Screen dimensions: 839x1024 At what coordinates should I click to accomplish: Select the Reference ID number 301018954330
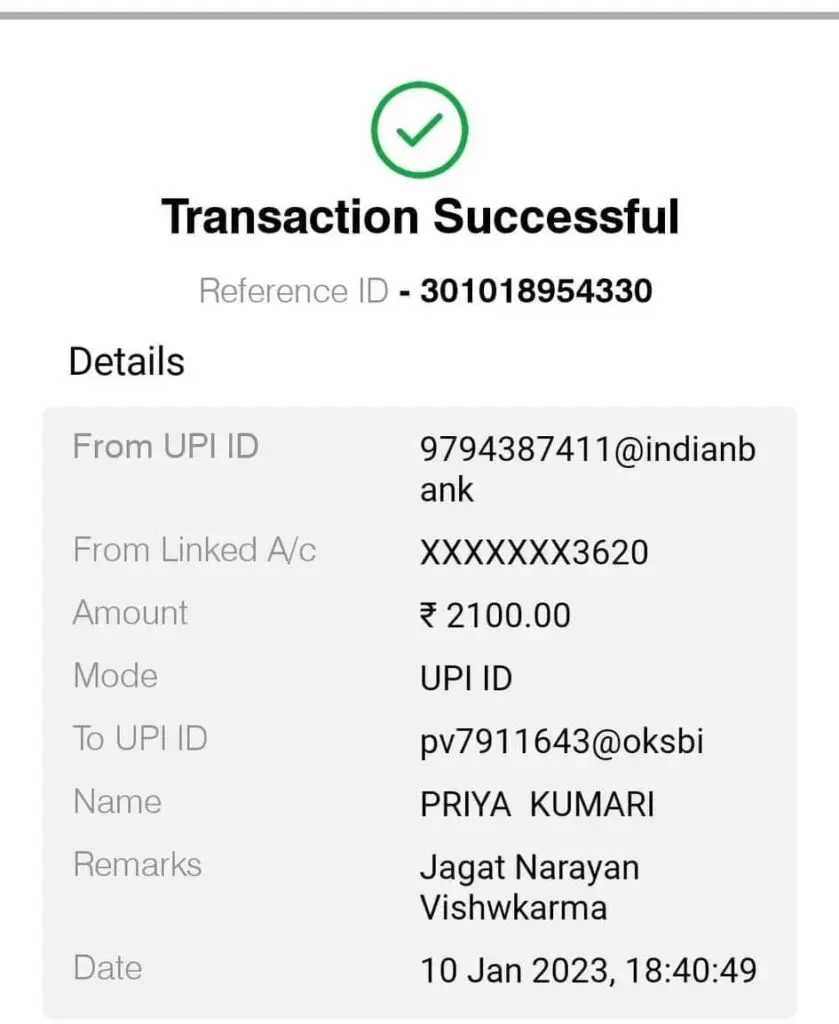tap(536, 291)
